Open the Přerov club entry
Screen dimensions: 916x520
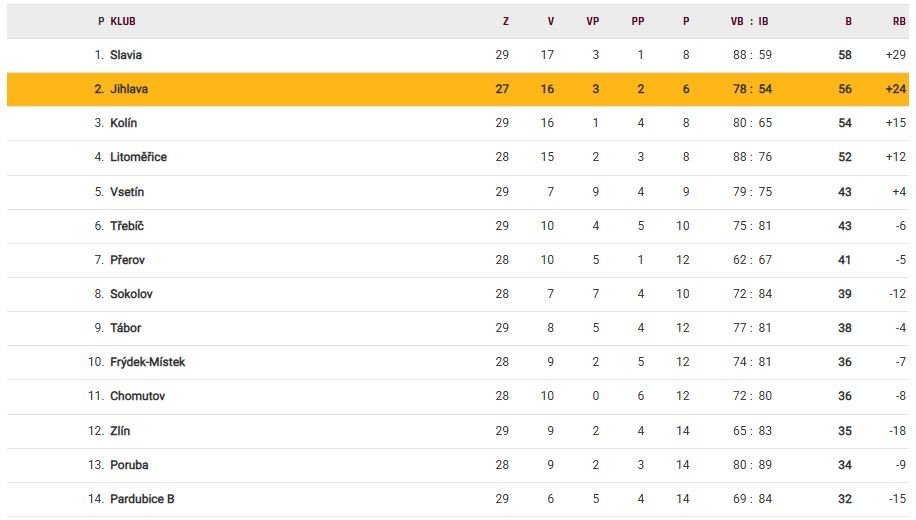129,260
